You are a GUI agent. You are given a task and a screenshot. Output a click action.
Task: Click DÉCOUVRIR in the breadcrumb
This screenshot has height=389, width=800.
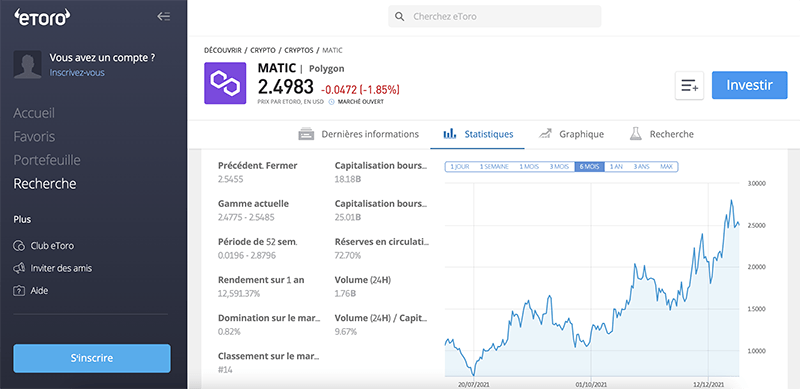tap(222, 51)
